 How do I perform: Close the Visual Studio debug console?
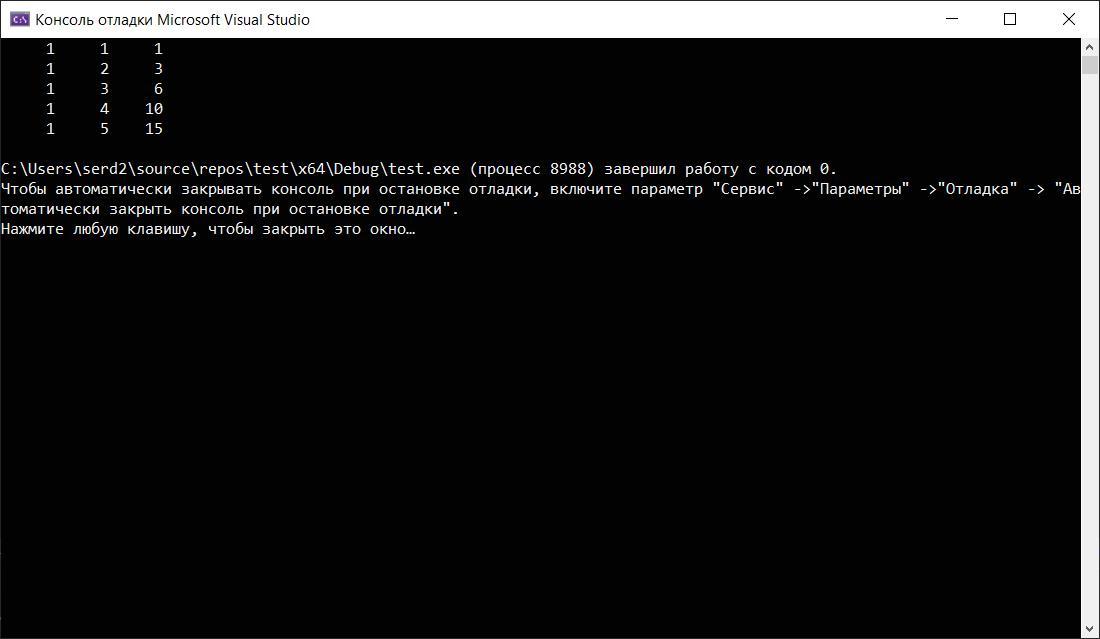click(x=1068, y=19)
